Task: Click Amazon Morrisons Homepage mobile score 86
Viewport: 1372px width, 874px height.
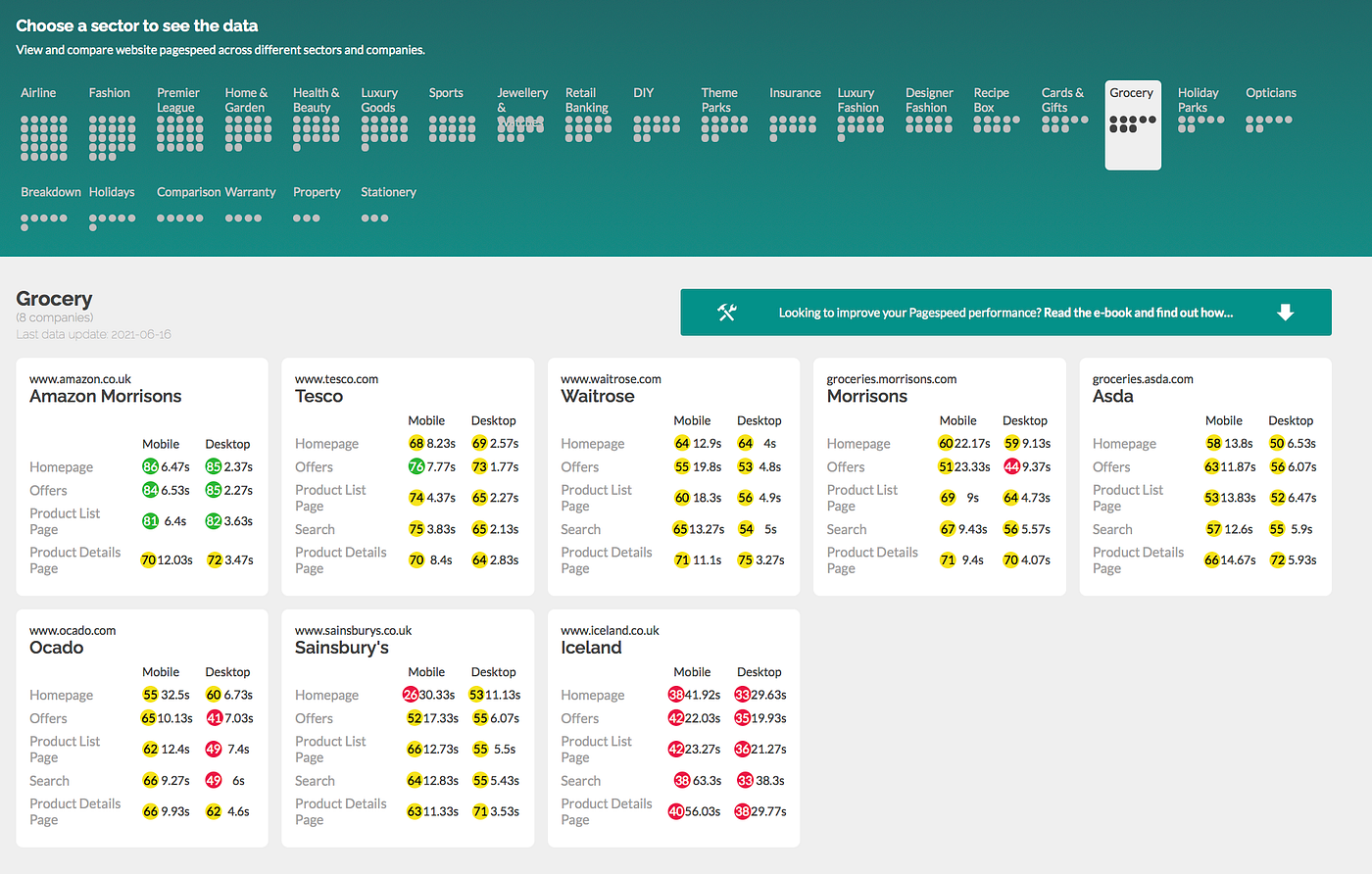Action: pos(150,467)
